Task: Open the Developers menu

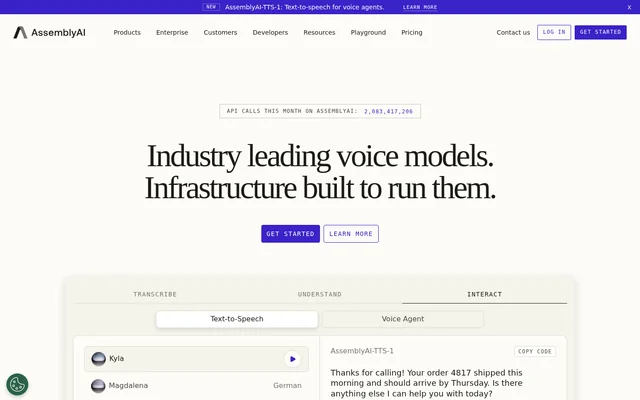Action: [270, 32]
